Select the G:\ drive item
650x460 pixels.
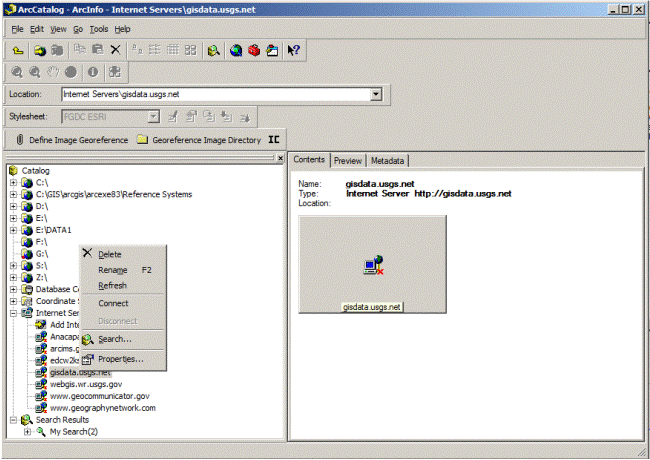pyautogui.click(x=42, y=254)
